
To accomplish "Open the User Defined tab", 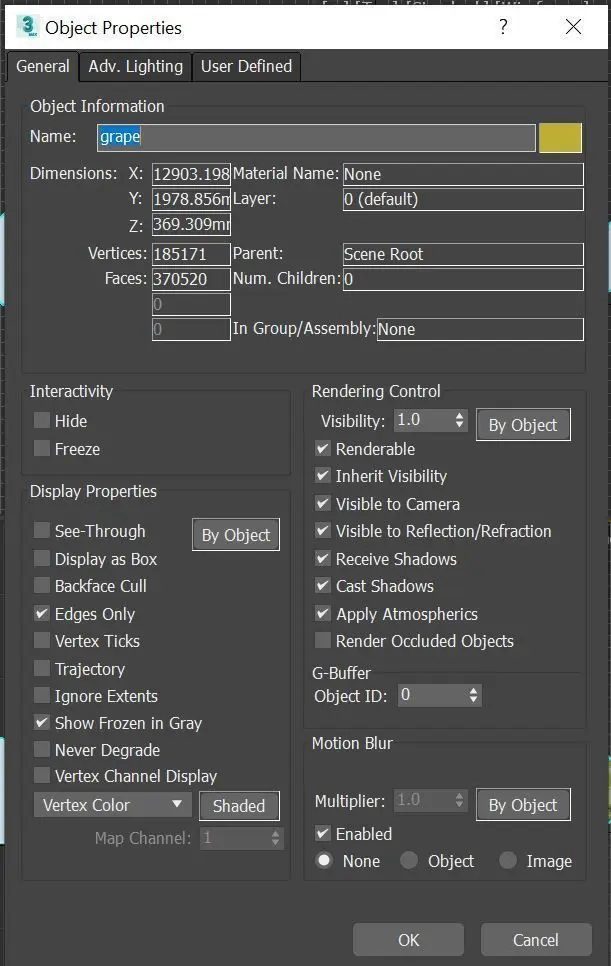I will tap(246, 66).
